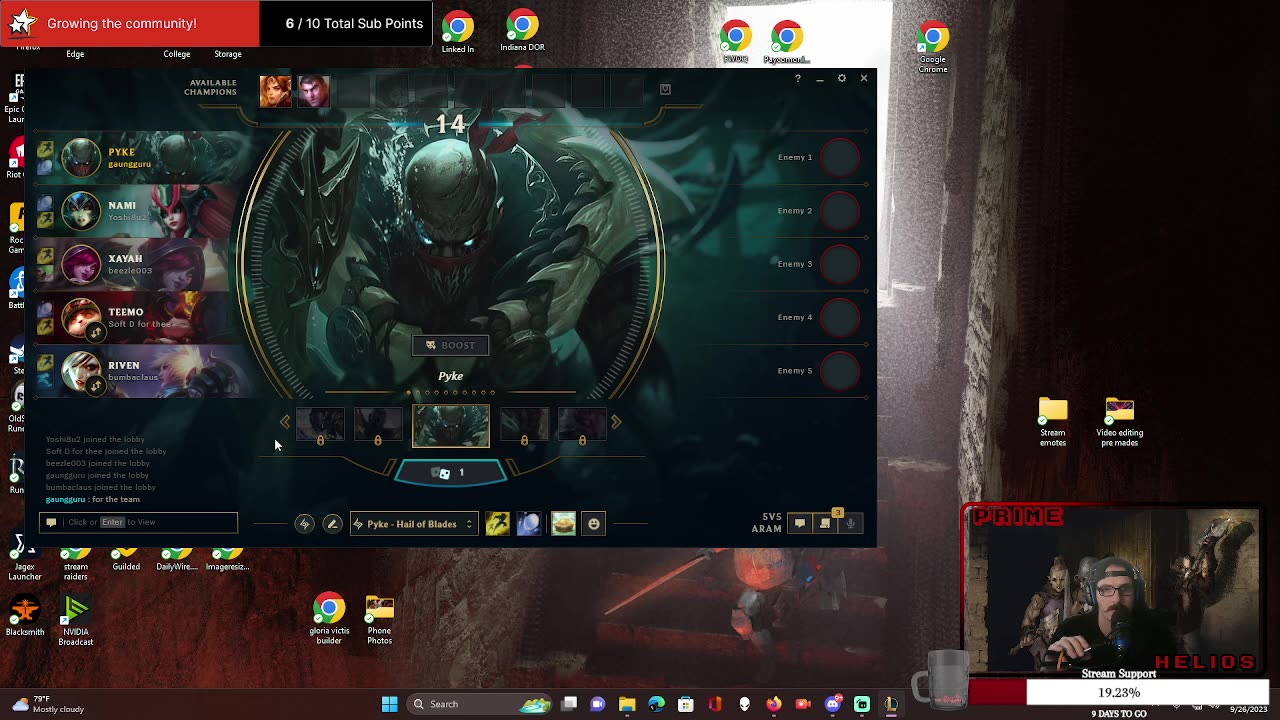
Task: Open the emote picker smiley icon
Action: (594, 523)
